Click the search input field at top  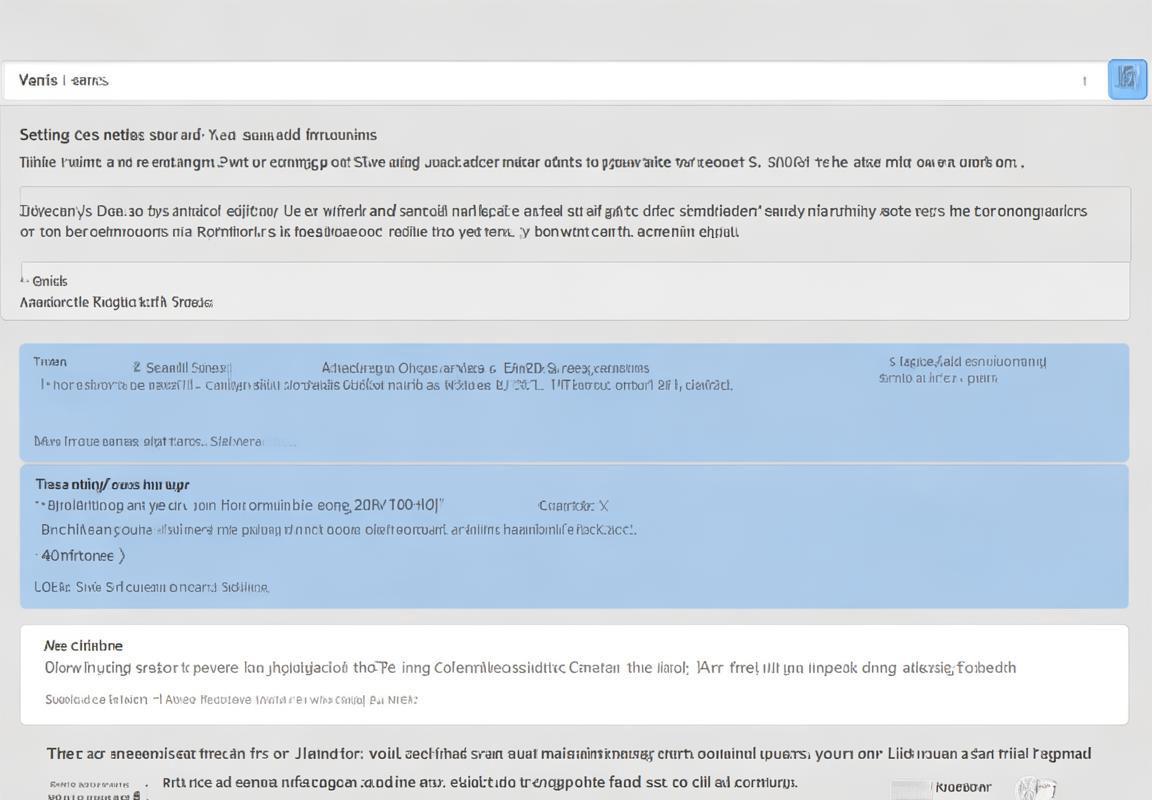(x=540, y=80)
